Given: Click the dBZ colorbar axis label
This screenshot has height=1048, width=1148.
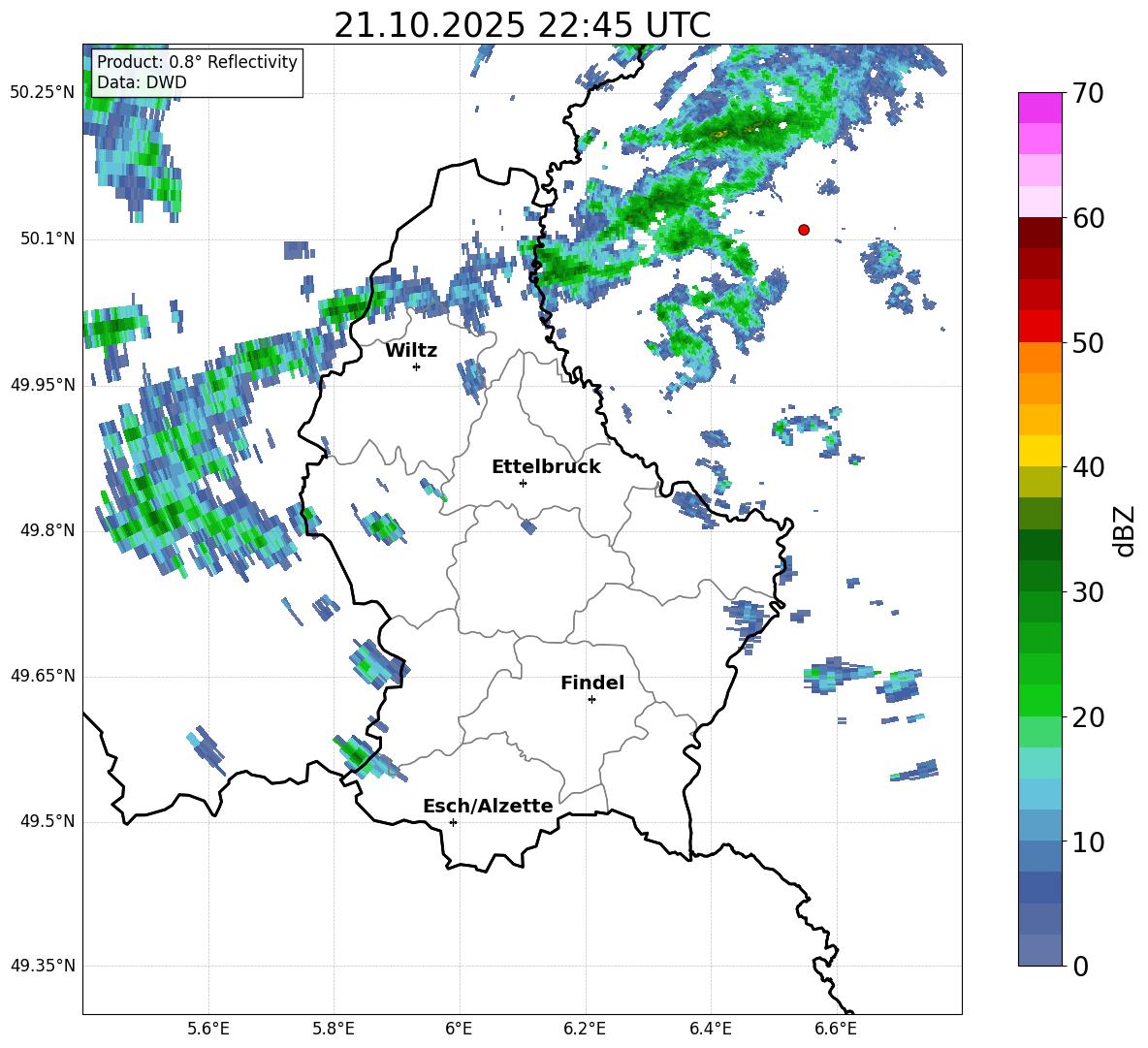Looking at the screenshot, I should (1126, 530).
